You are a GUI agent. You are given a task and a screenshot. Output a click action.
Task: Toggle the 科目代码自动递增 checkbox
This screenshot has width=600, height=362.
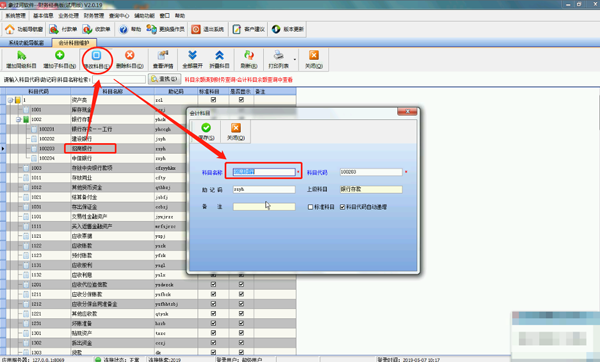pyautogui.click(x=342, y=207)
